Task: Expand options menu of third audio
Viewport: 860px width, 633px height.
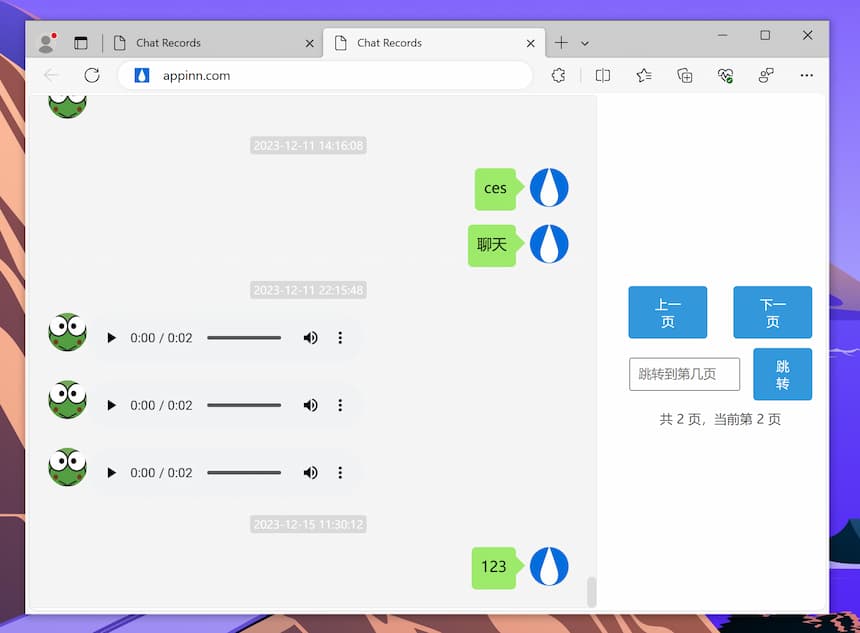Action: (340, 472)
